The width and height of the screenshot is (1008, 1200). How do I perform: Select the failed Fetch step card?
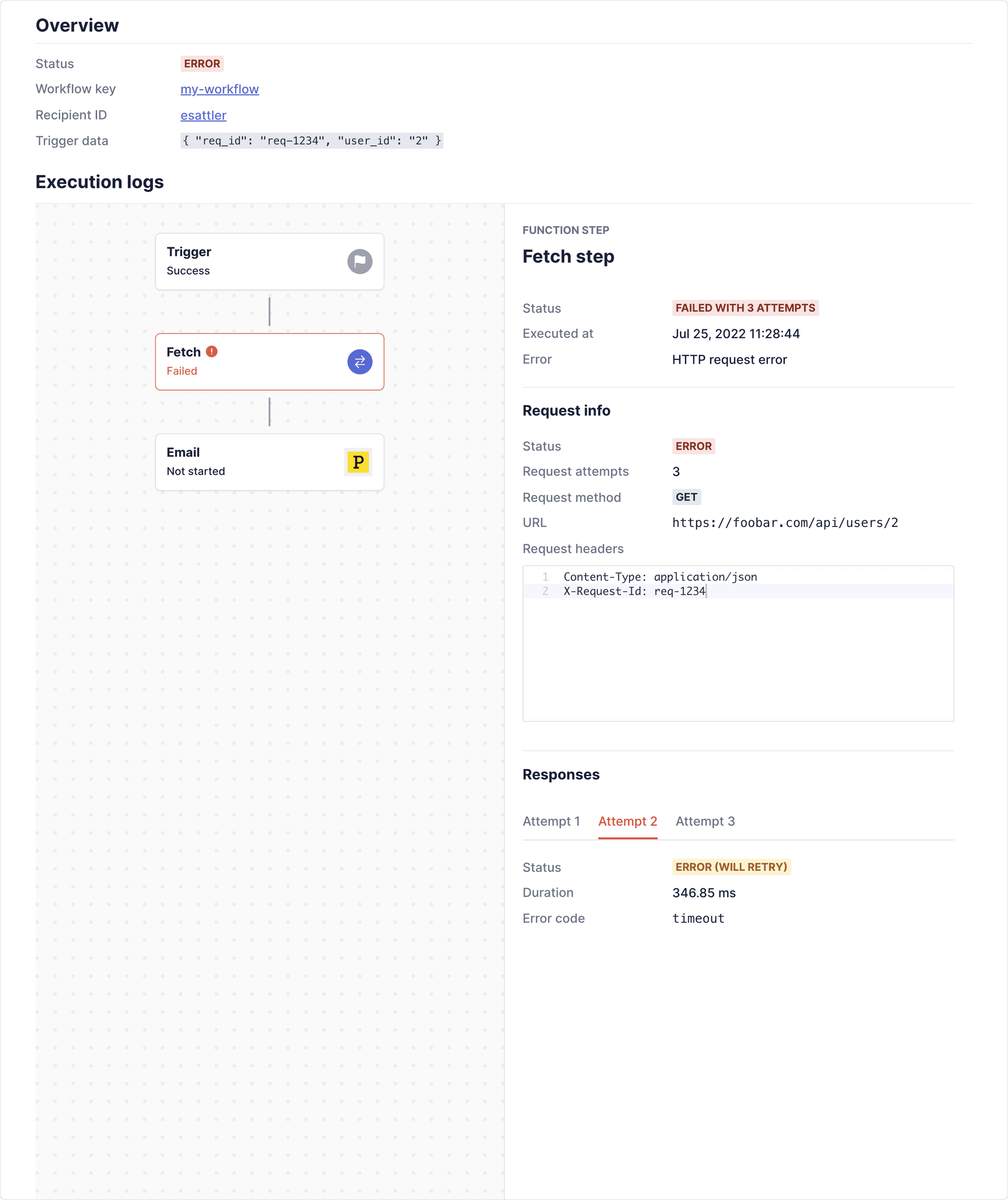click(x=270, y=362)
